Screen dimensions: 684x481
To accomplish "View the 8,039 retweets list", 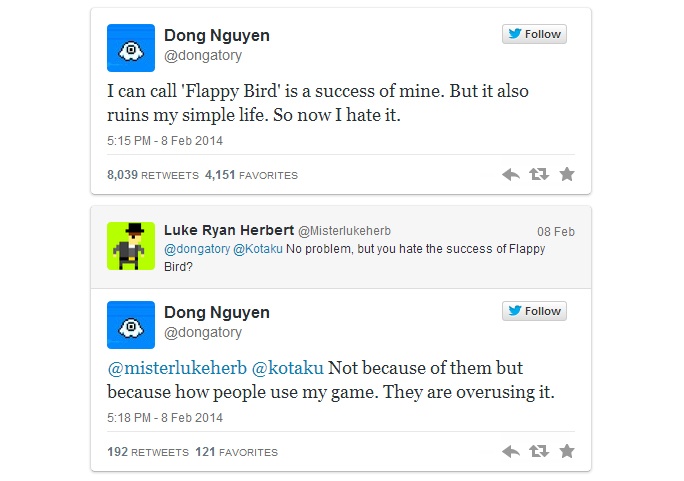I will [x=153, y=175].
